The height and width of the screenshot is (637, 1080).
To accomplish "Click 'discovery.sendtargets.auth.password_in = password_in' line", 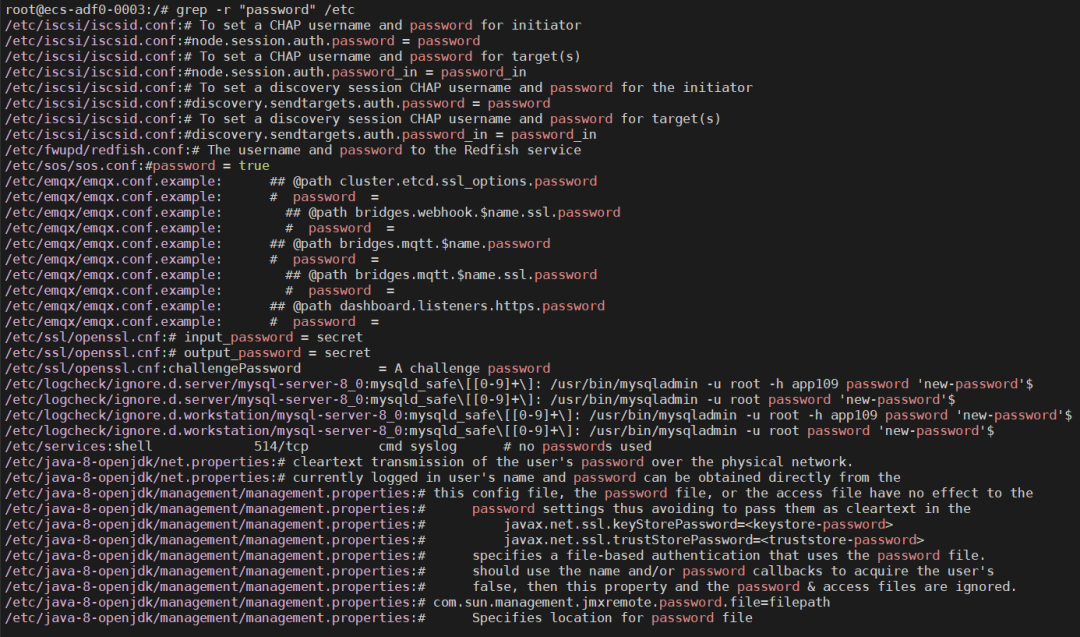I will [301, 134].
